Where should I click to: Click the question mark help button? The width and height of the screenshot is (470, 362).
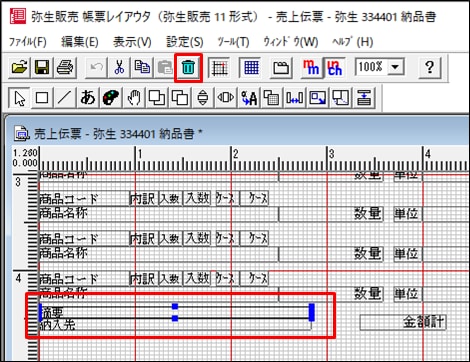(x=429, y=68)
